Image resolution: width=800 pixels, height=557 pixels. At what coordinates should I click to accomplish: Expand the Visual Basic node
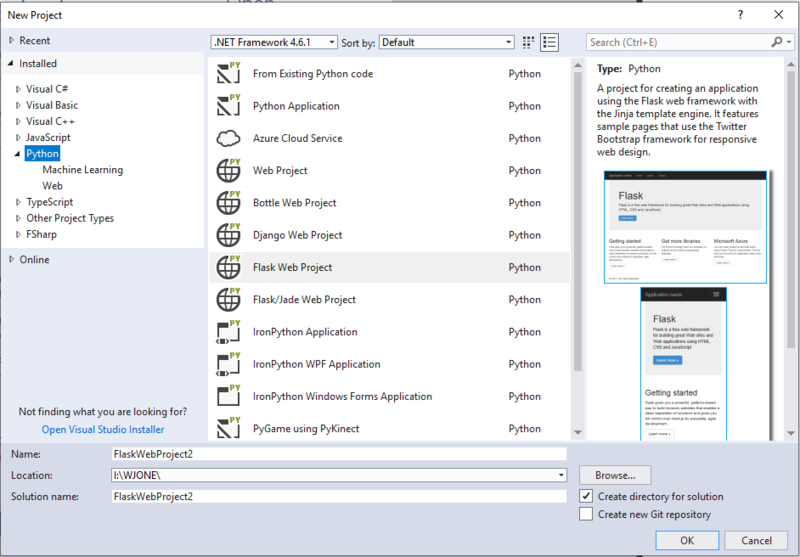18,105
